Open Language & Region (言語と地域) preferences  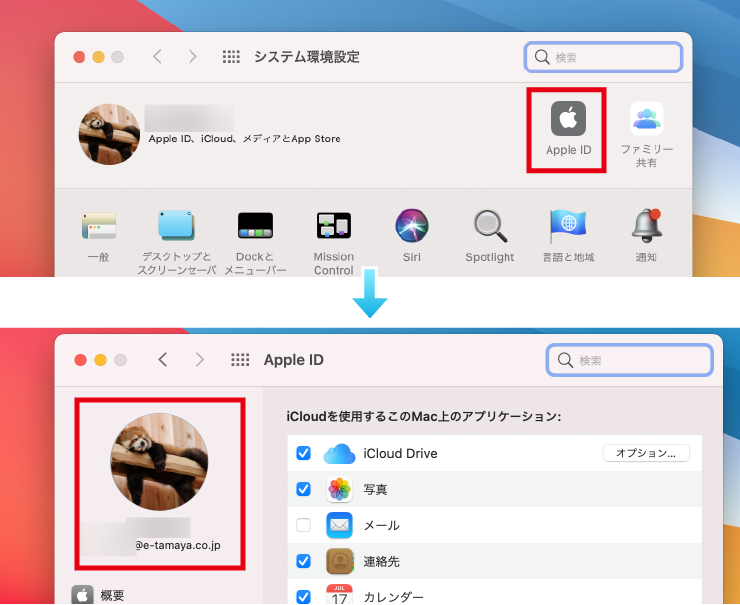pyautogui.click(x=568, y=226)
